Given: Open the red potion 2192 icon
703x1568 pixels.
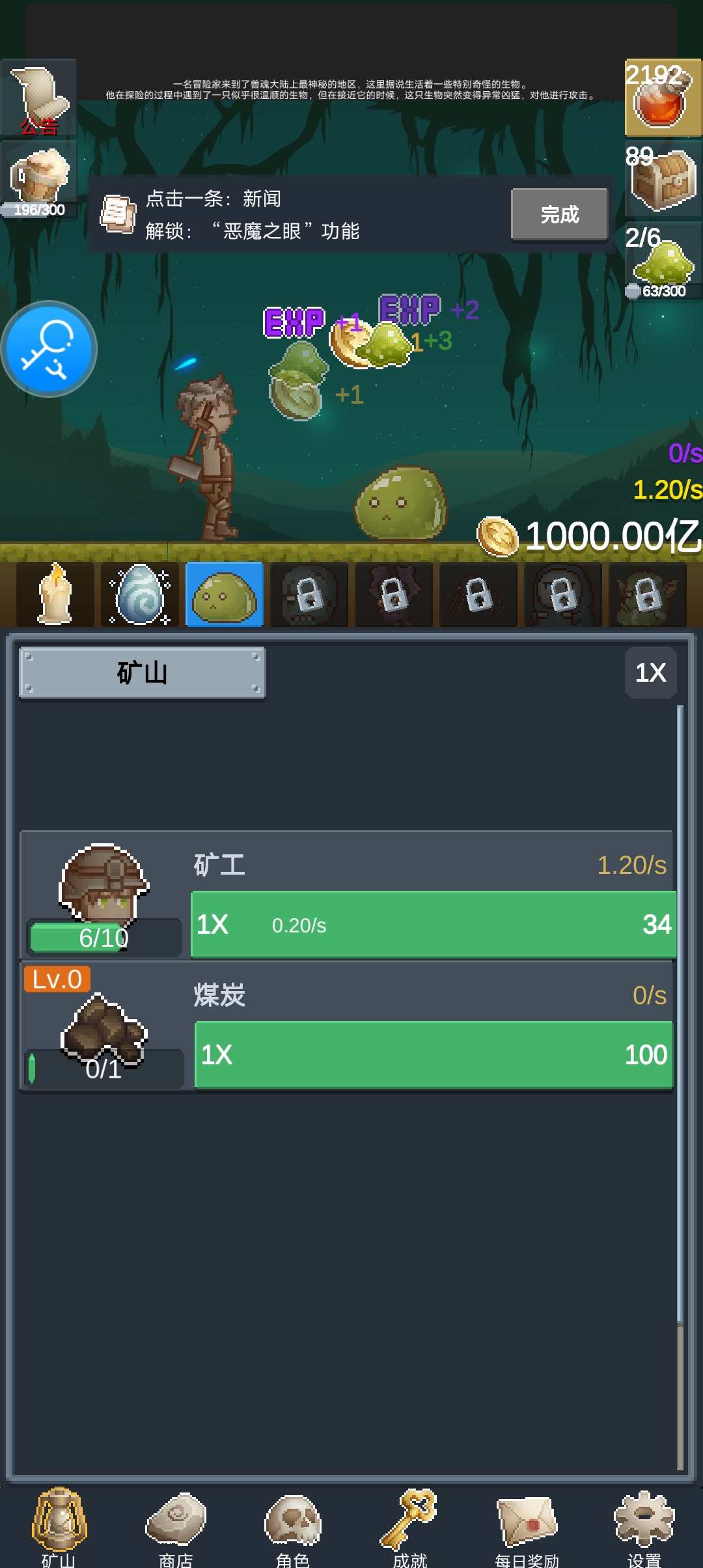Looking at the screenshot, I should coord(663,98).
